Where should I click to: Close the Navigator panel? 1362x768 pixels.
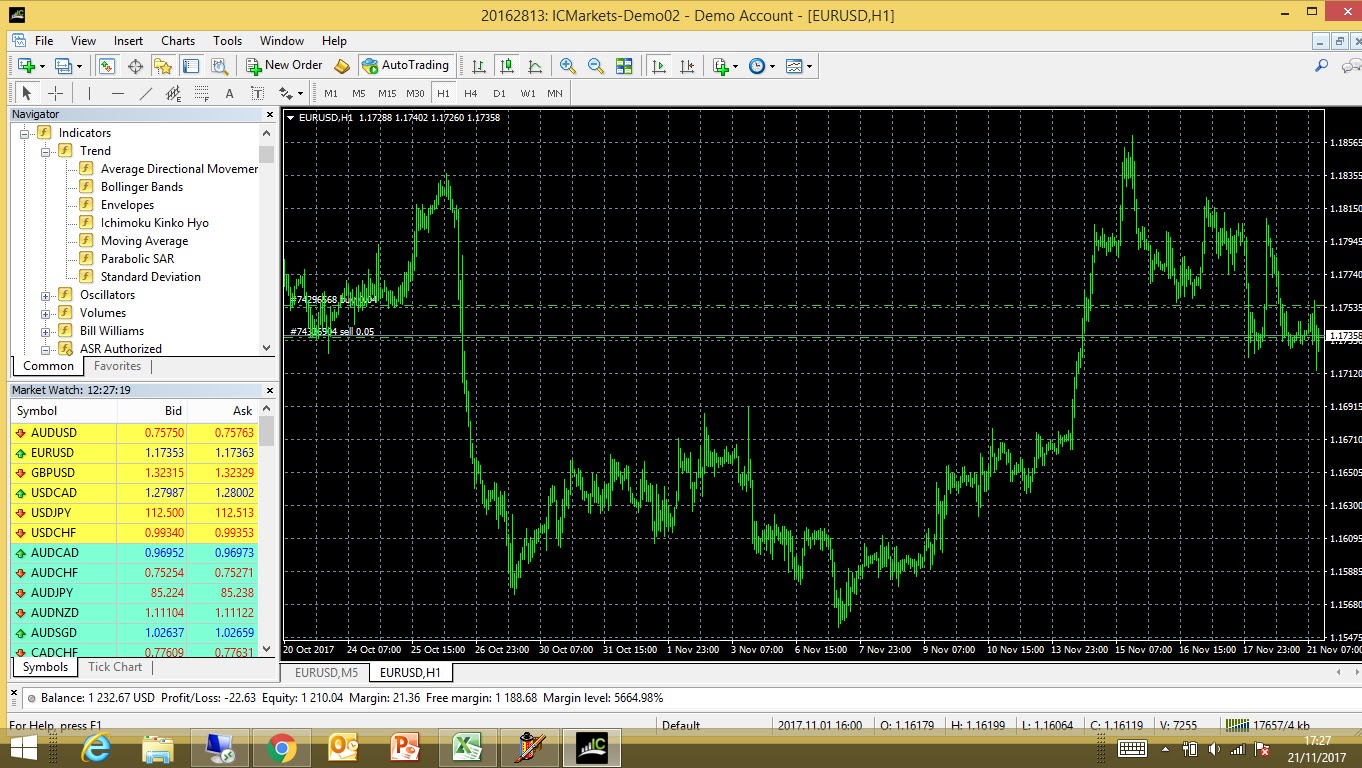(268, 115)
